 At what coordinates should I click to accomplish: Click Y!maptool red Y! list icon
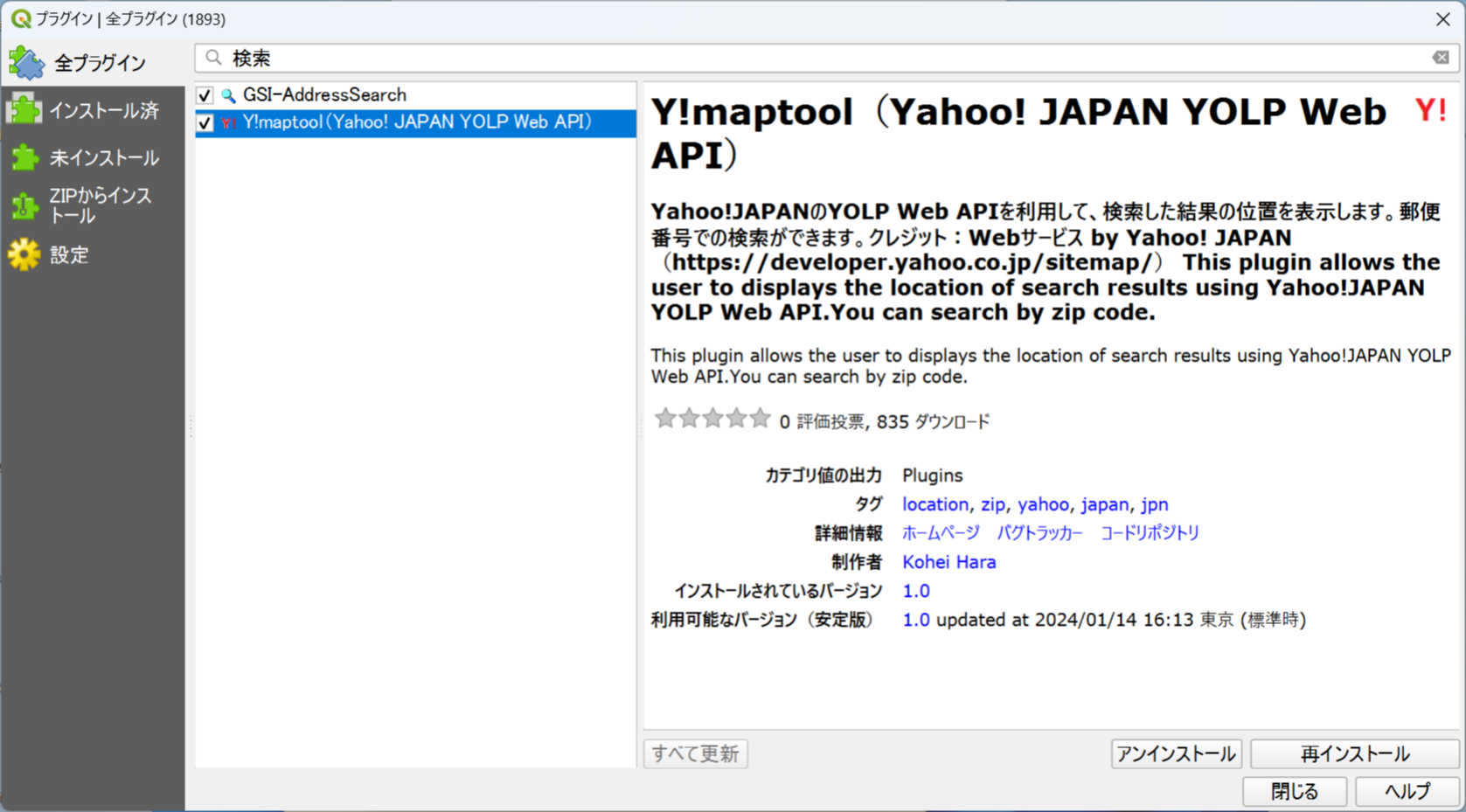pos(228,123)
